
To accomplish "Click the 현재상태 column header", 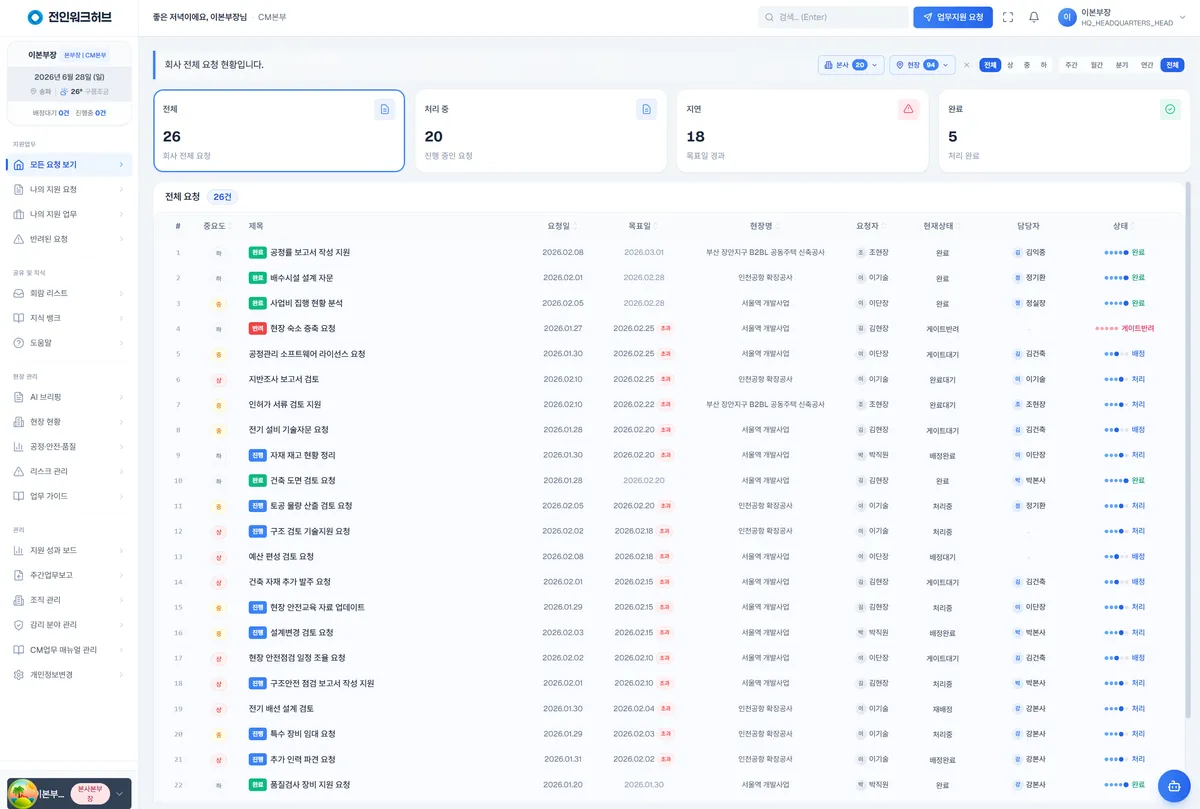I will click(942, 226).
